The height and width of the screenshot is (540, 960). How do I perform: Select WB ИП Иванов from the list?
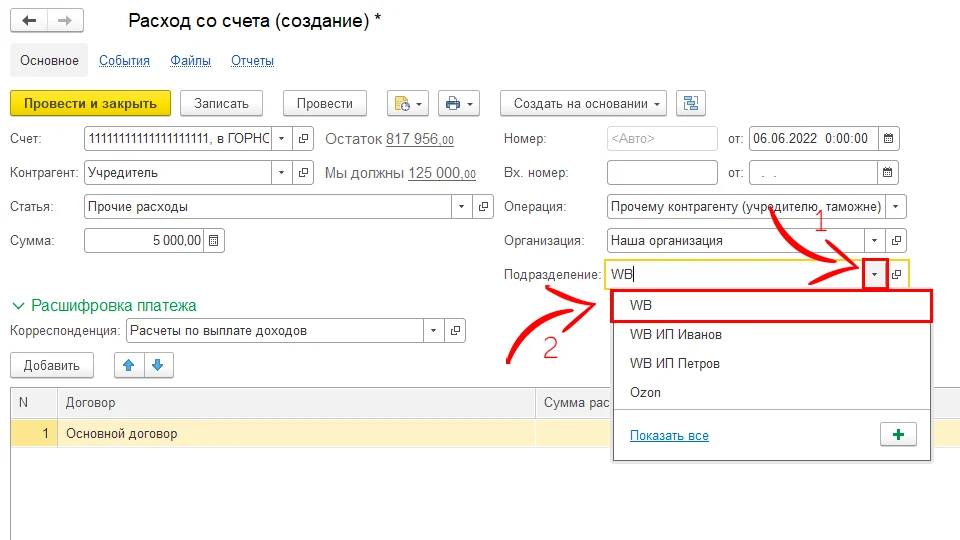point(675,335)
